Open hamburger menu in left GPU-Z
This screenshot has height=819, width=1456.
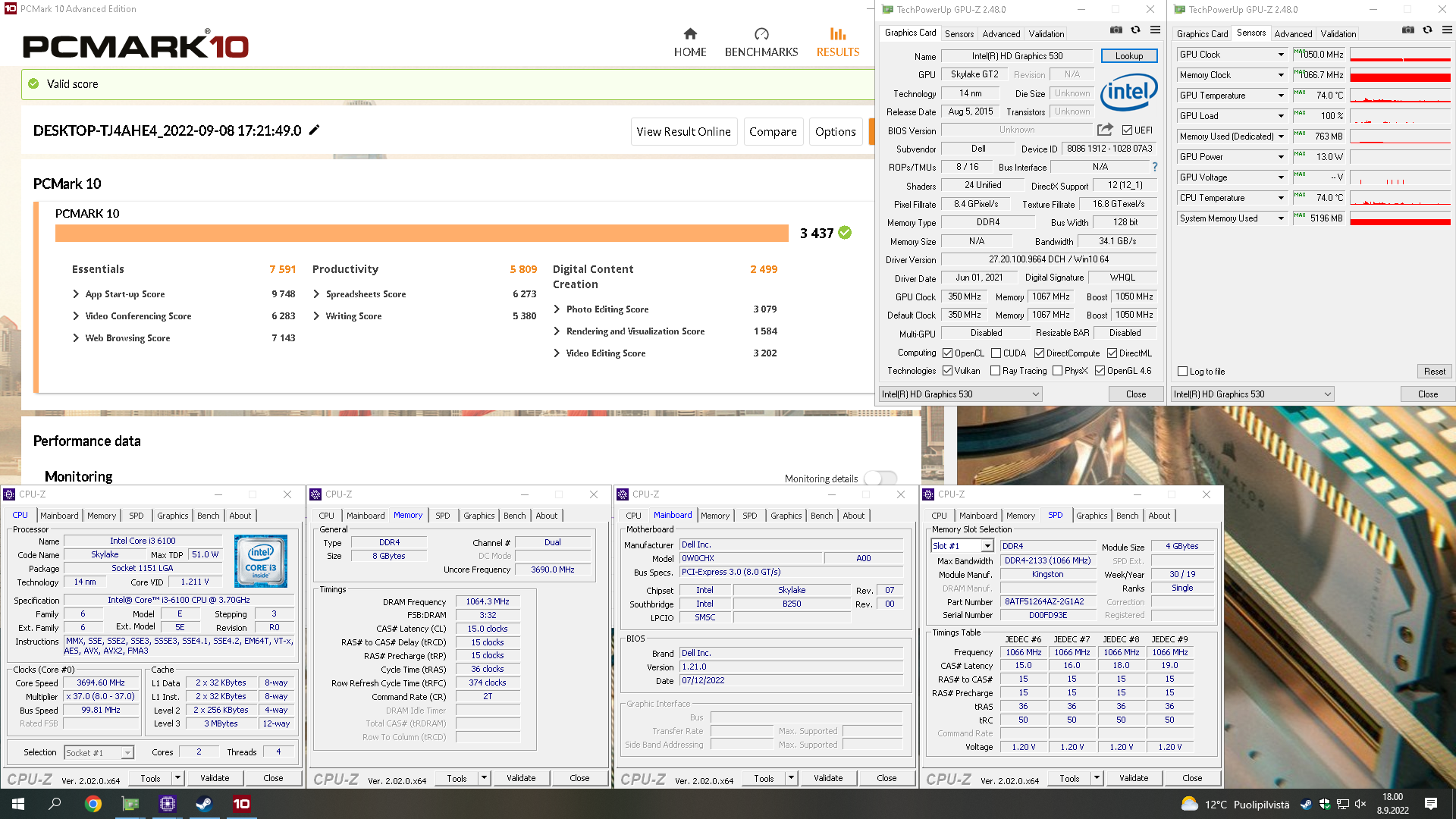pos(1155,30)
